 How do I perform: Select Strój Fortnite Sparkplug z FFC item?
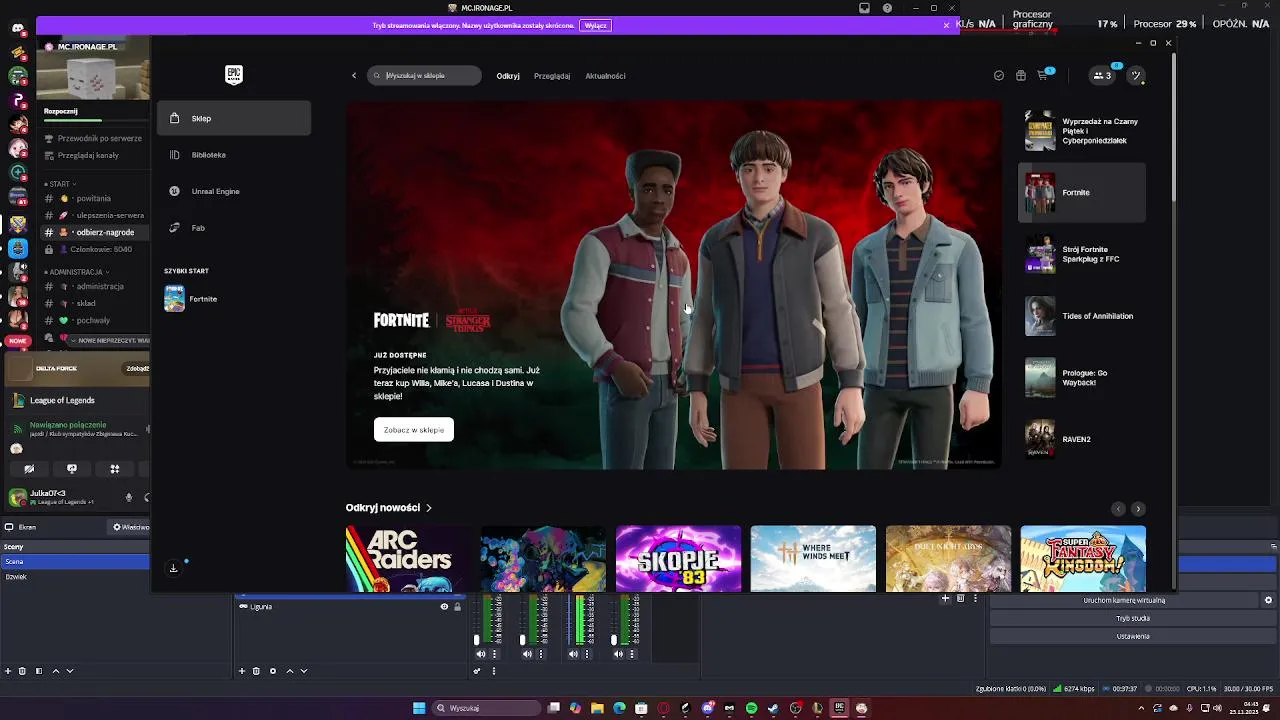(x=1082, y=254)
